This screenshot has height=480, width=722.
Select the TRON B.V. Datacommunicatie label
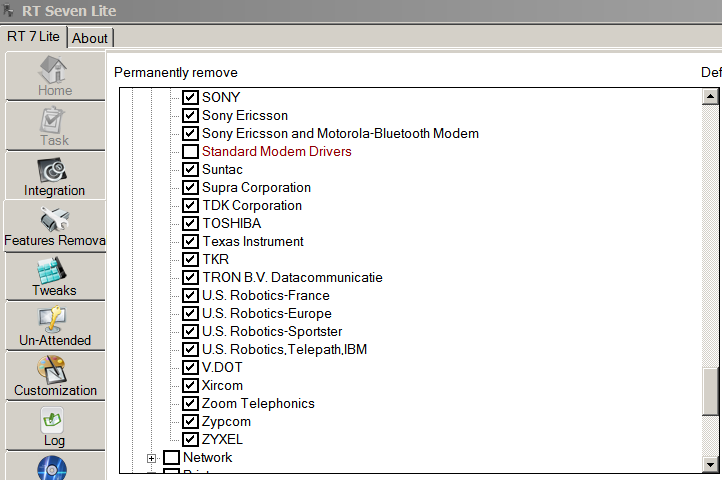(292, 277)
